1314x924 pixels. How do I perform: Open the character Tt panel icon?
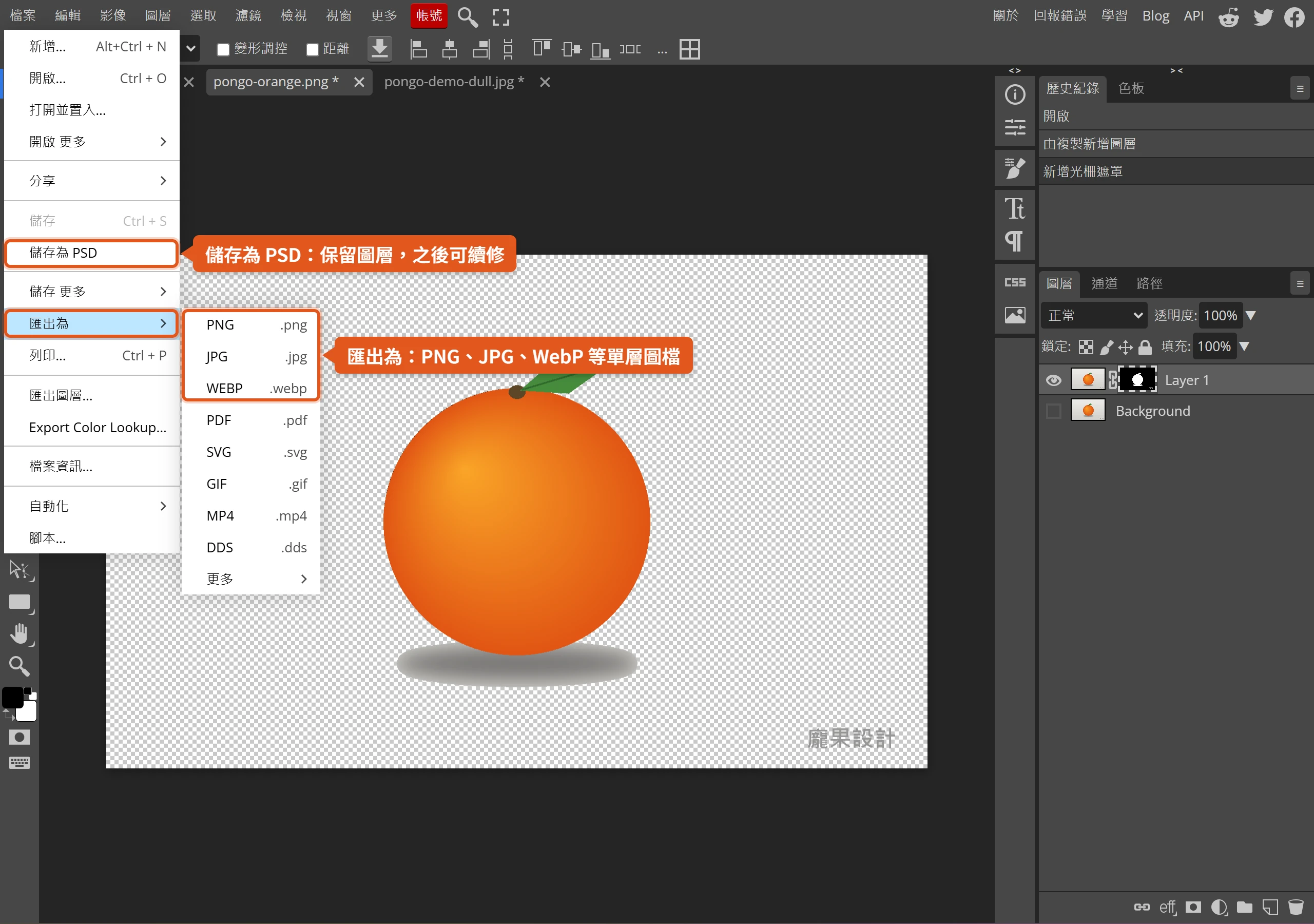click(x=1015, y=208)
